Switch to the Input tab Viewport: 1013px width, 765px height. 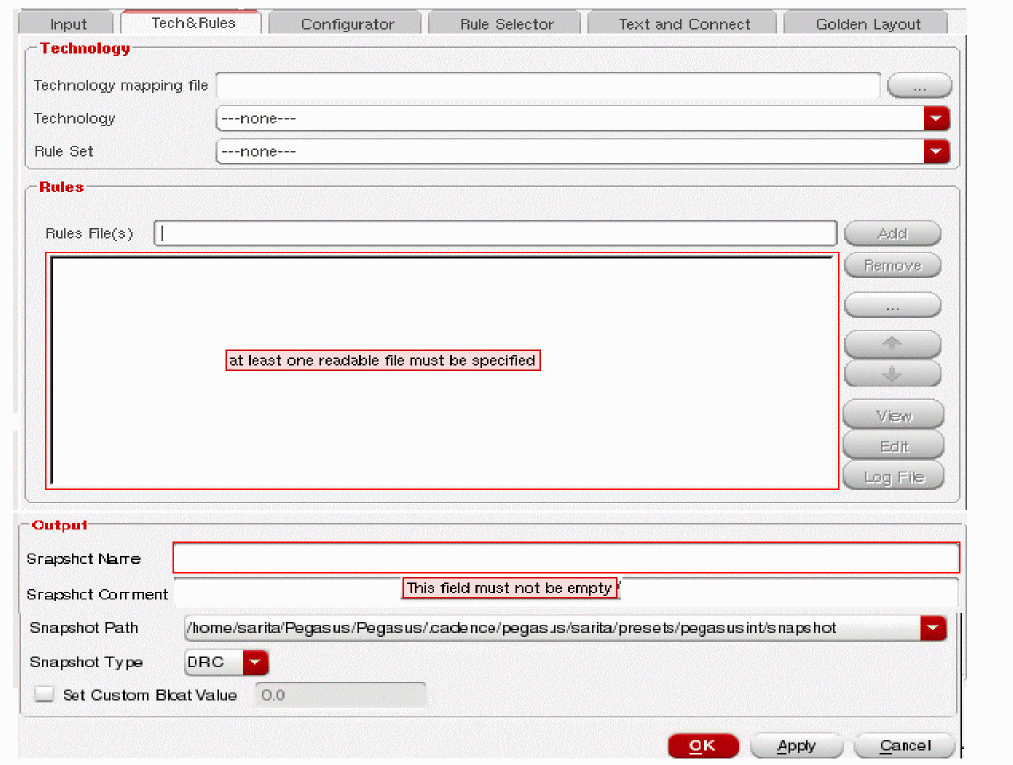[x=68, y=24]
